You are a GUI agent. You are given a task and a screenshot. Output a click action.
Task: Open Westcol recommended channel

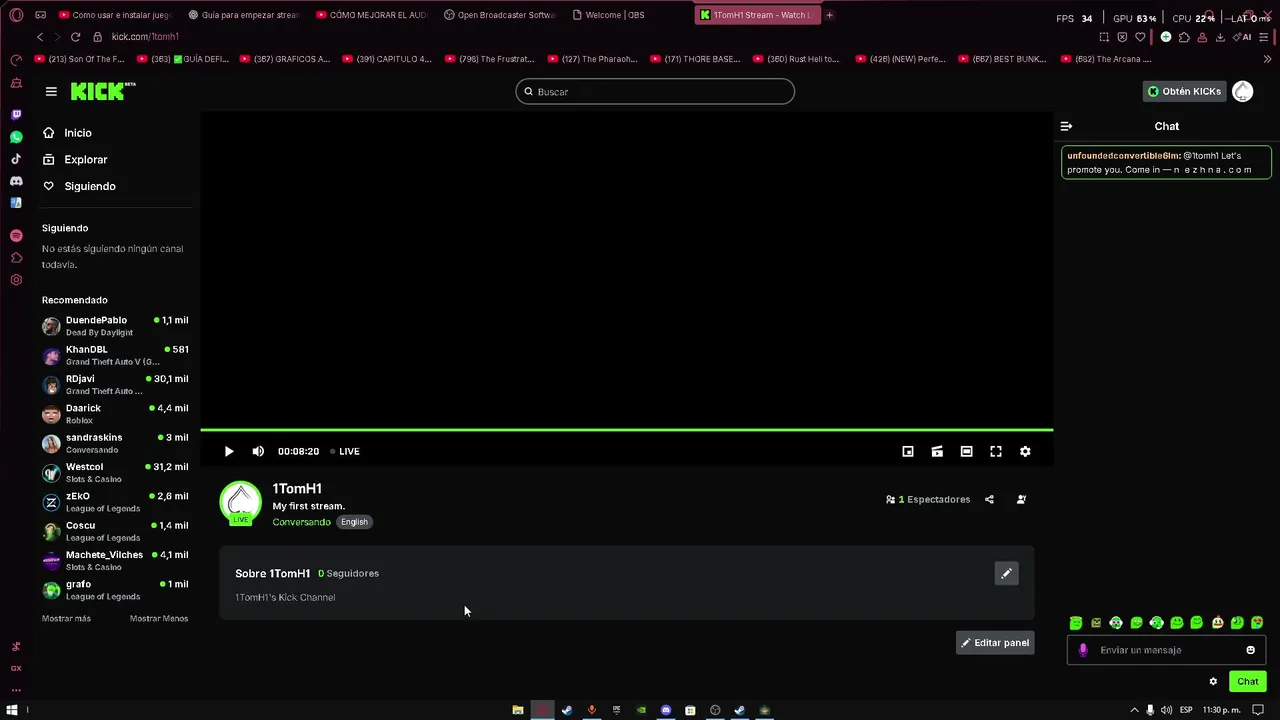(x=115, y=472)
